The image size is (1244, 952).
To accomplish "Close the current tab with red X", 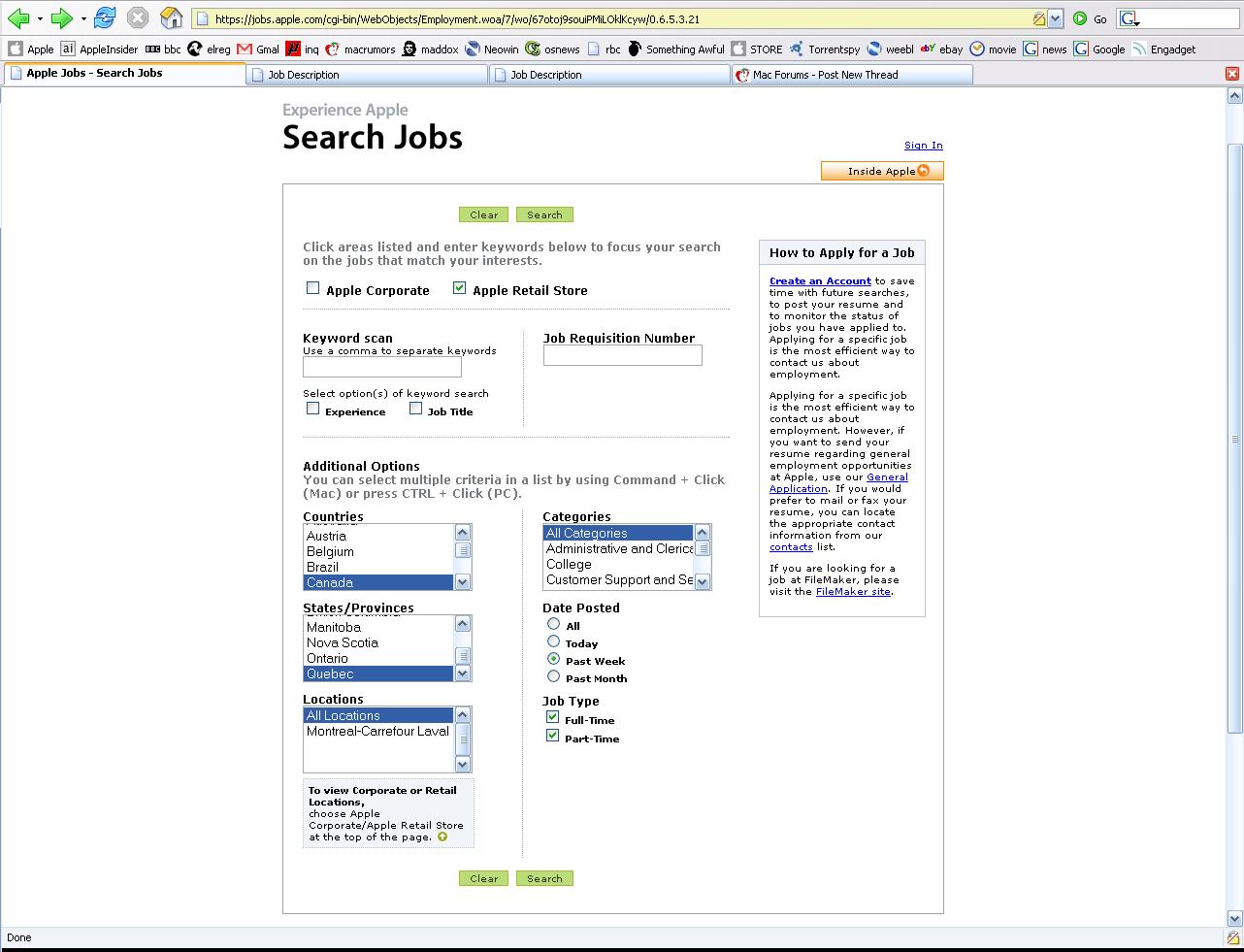I will 1231,74.
